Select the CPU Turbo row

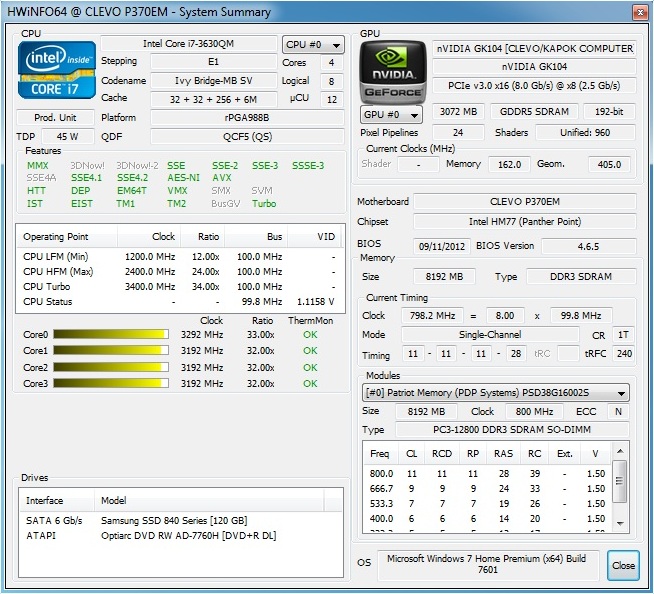180,287
